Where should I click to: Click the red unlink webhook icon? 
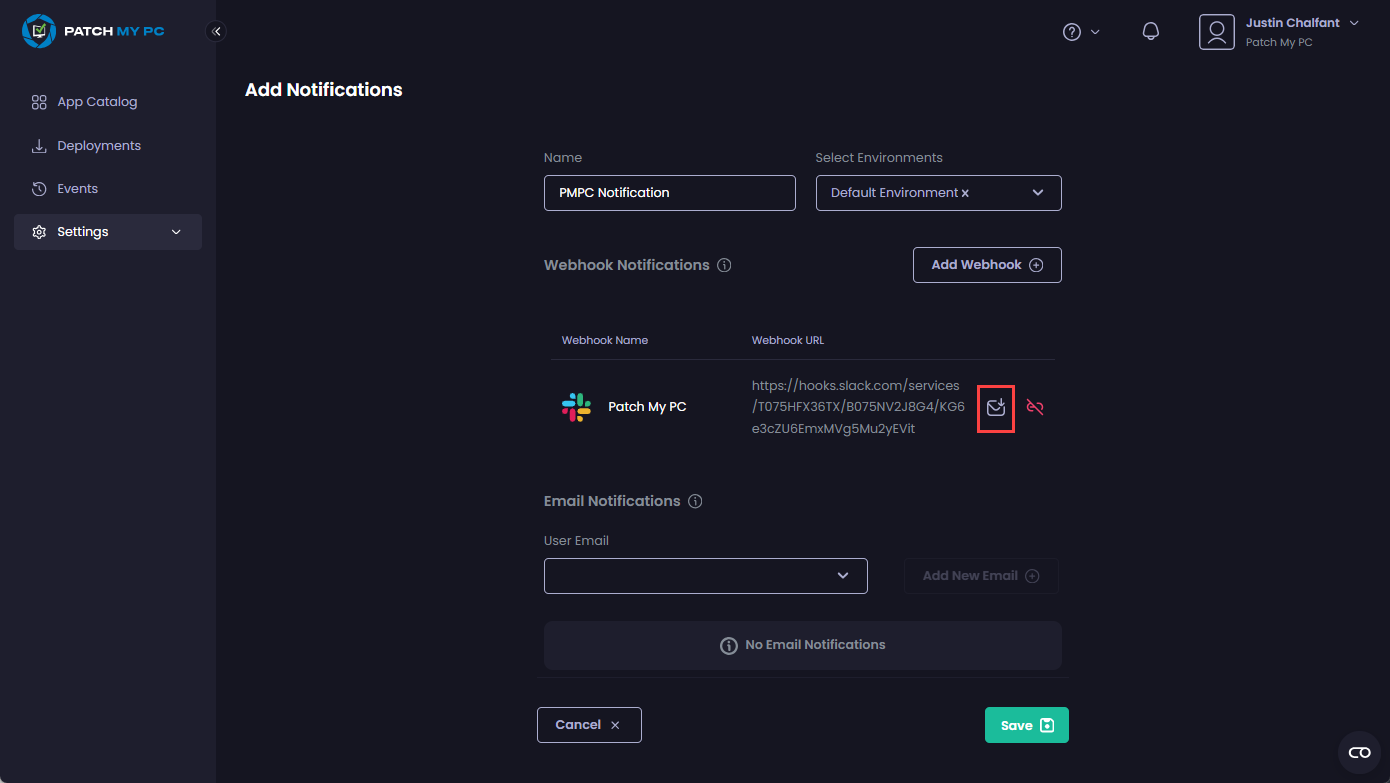[x=1035, y=408]
